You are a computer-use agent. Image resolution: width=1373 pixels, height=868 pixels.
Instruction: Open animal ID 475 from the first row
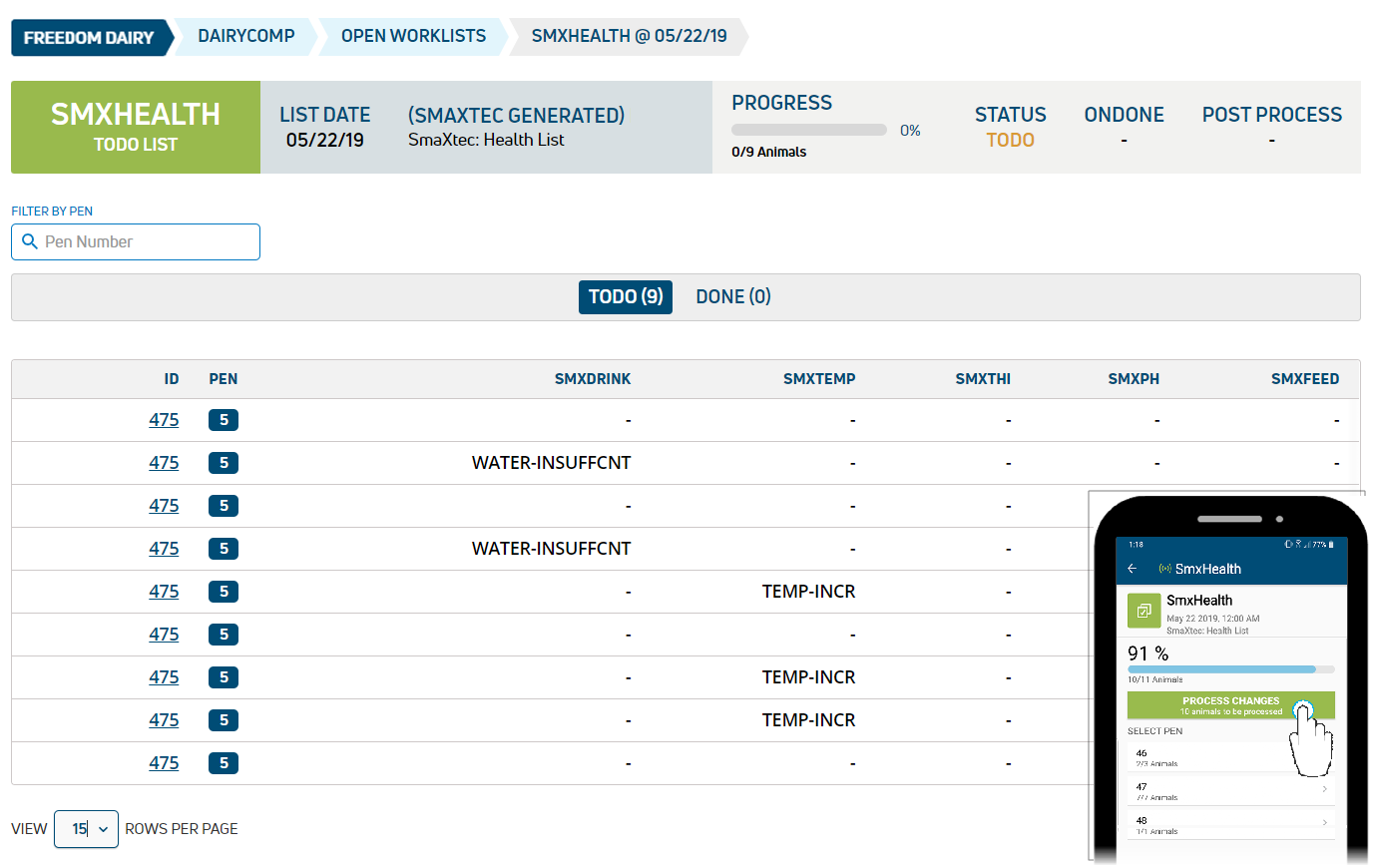tap(164, 419)
